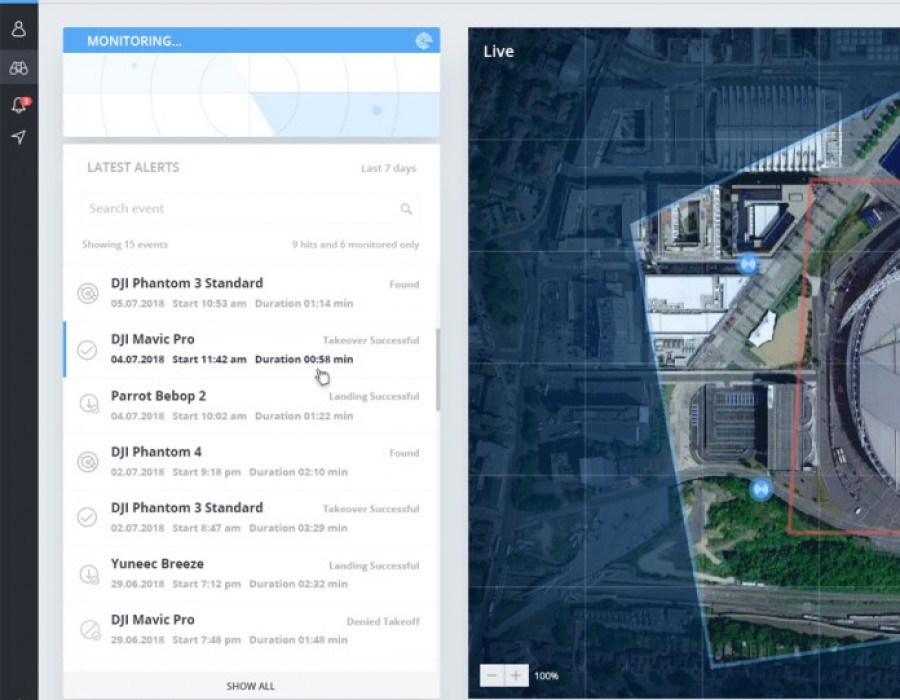Select the DJI Mavic Pro Takeover Successful alert
Screen dimensions: 900x700
[x=251, y=349]
